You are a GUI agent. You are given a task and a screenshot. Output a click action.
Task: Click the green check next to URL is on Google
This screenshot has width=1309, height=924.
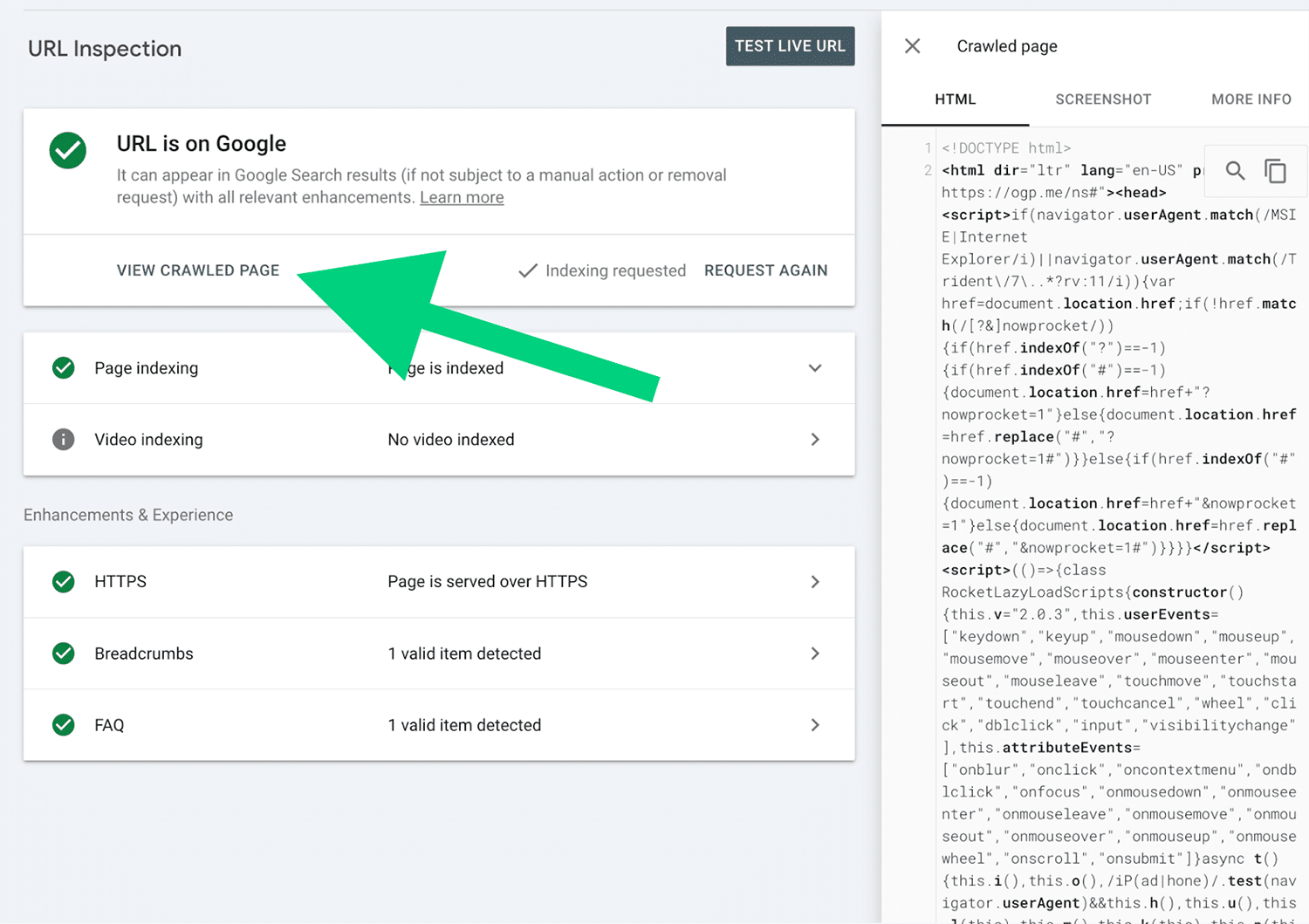coord(68,151)
